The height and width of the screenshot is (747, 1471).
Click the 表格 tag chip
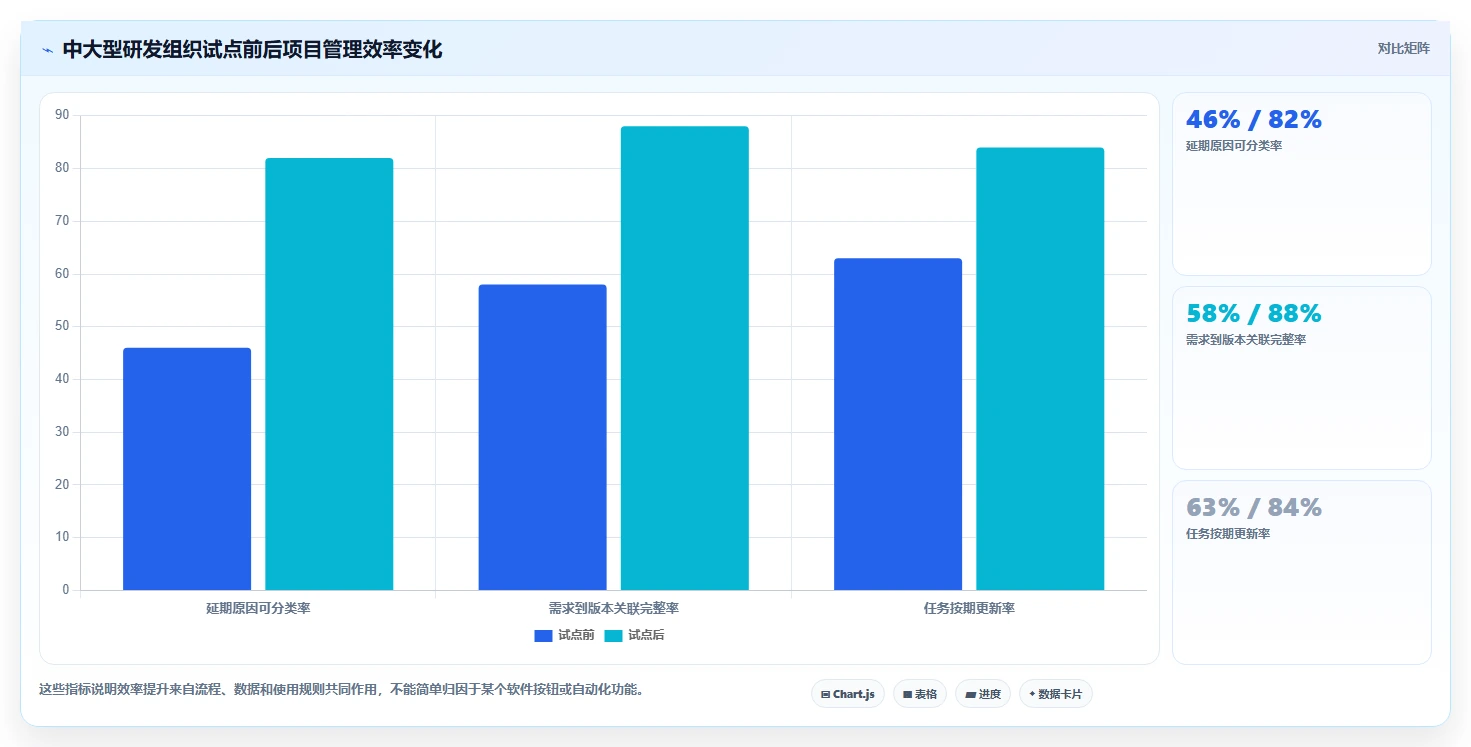coord(920,694)
